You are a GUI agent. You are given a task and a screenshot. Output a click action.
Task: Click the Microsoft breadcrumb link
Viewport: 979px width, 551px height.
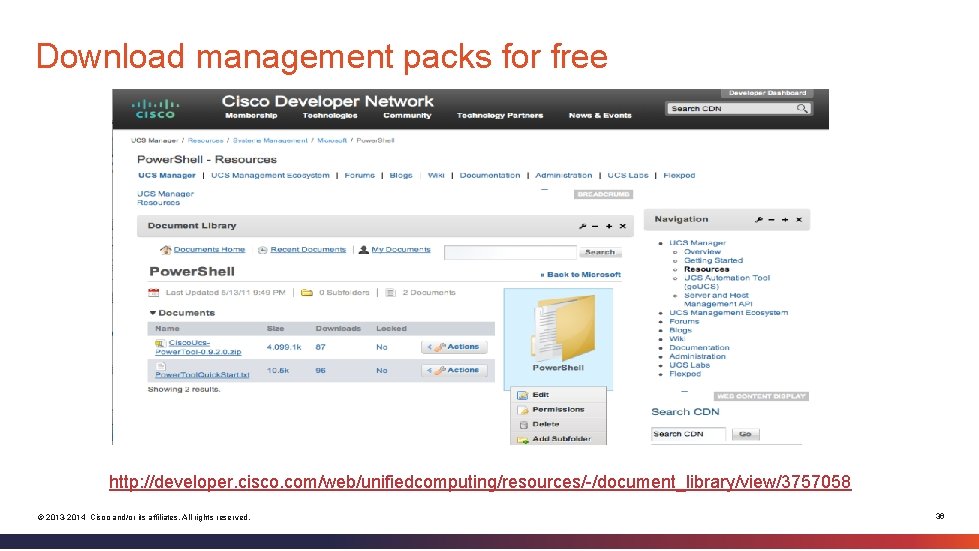point(332,140)
